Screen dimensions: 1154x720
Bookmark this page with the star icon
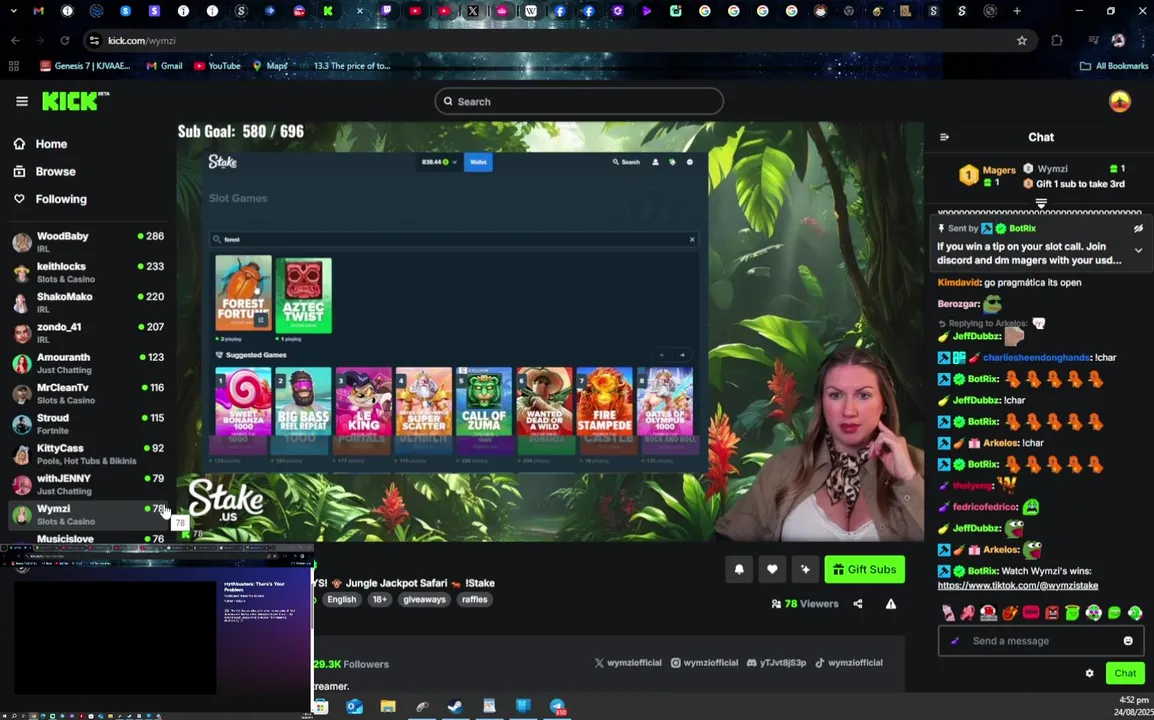point(1022,40)
